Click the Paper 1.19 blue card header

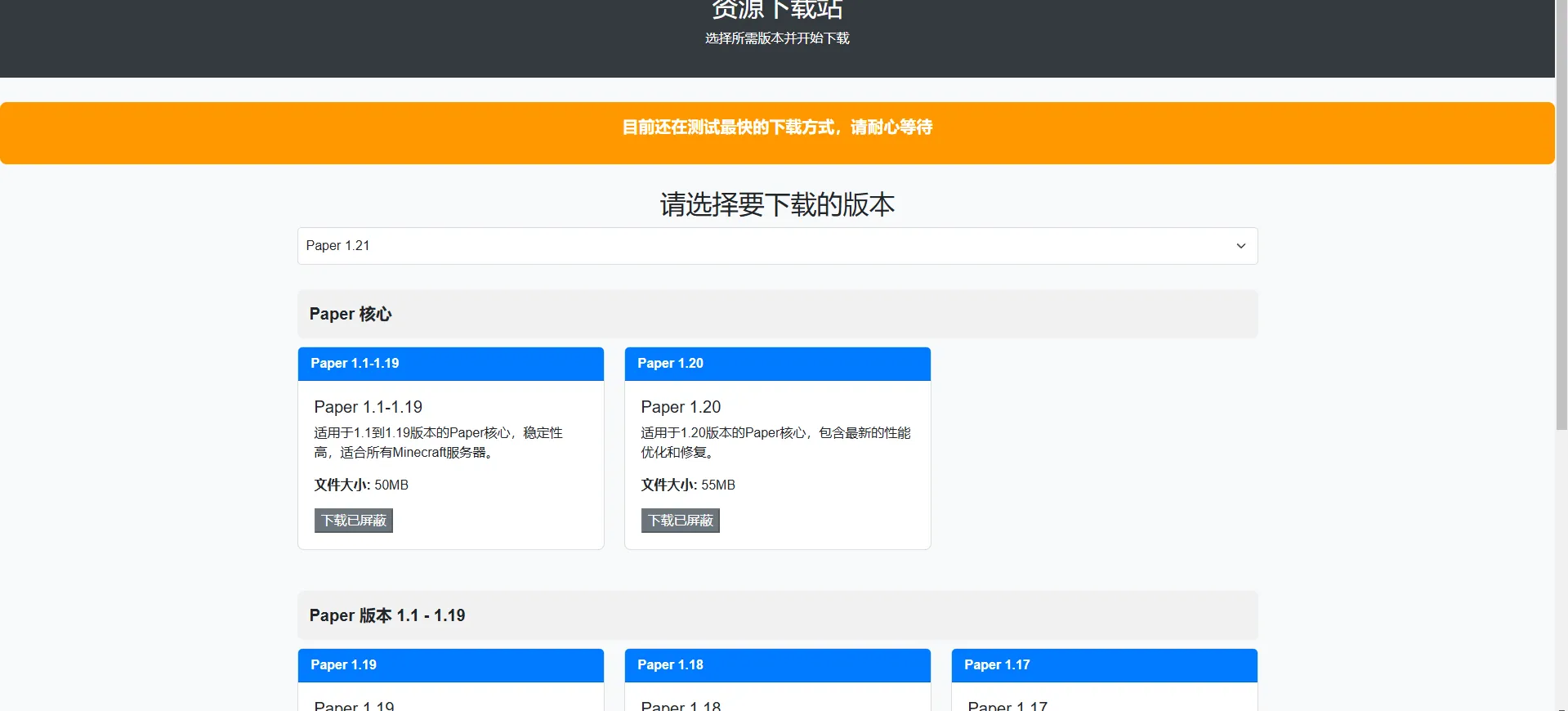451,665
